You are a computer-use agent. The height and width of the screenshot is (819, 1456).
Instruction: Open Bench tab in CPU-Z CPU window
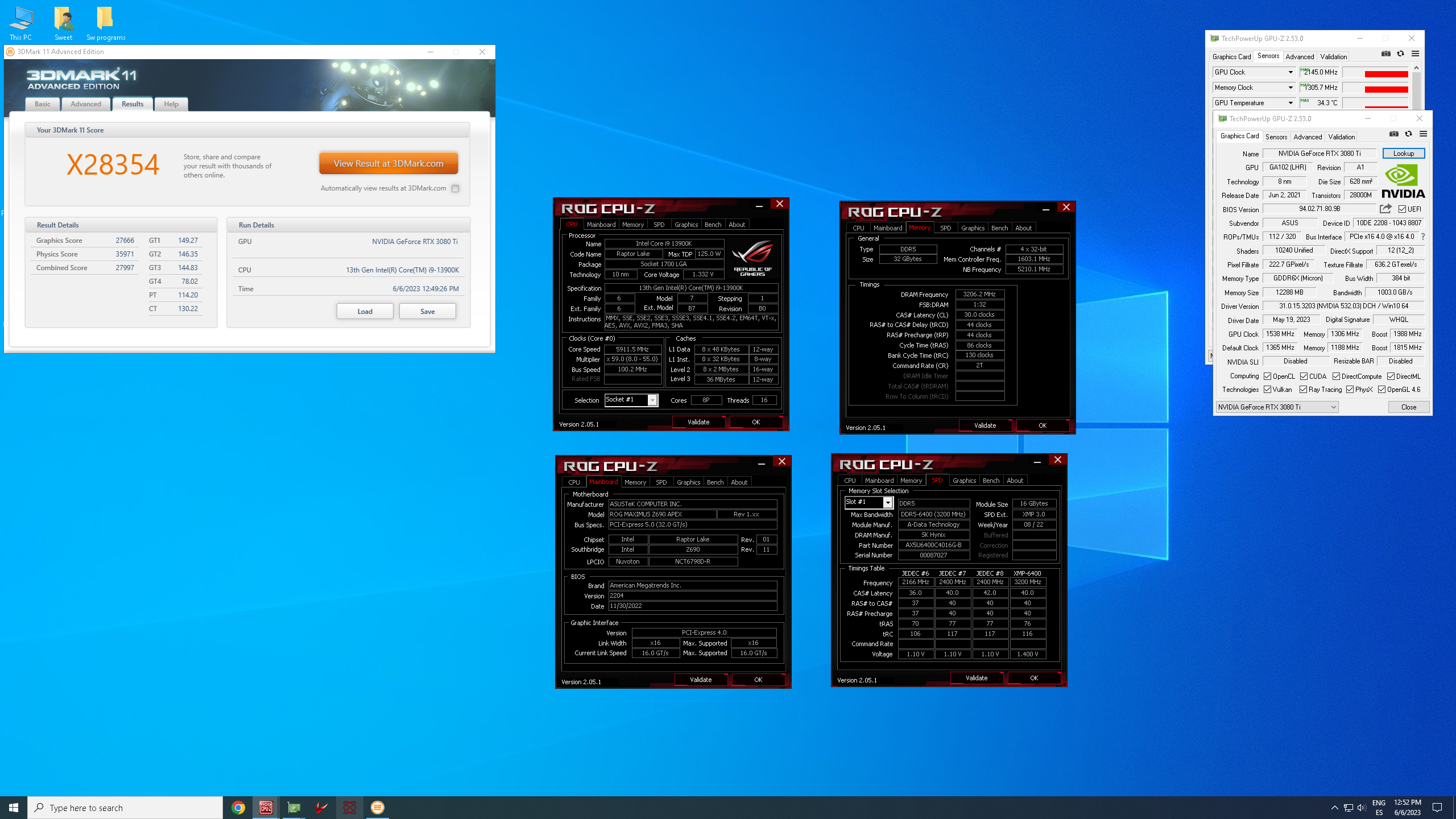coord(713,225)
